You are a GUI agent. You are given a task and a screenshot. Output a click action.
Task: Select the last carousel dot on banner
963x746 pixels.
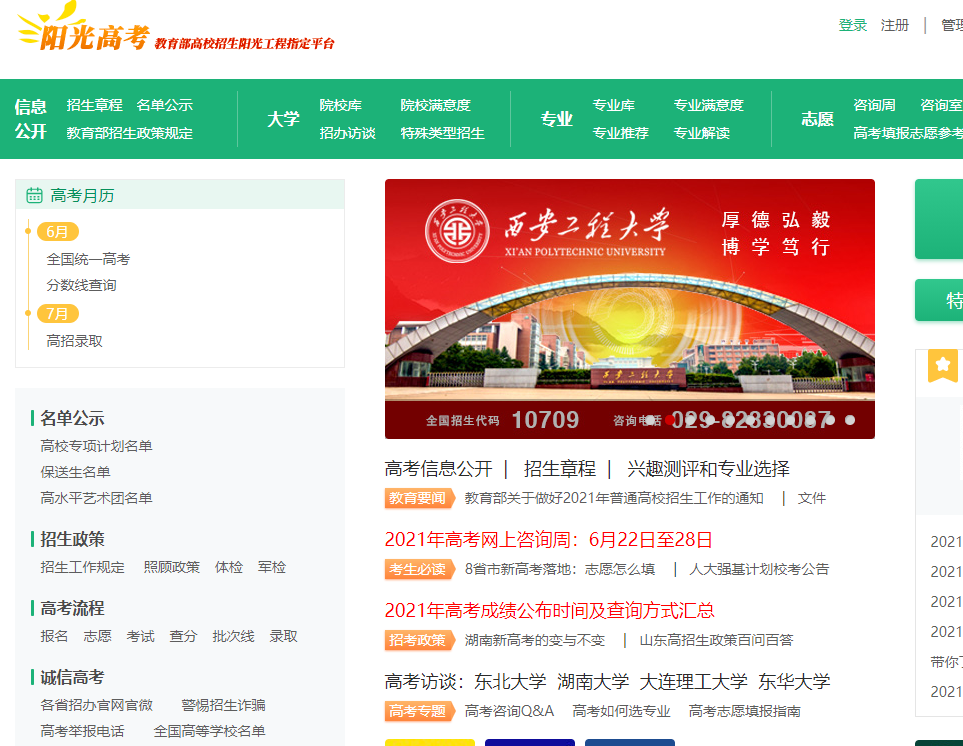(x=850, y=420)
